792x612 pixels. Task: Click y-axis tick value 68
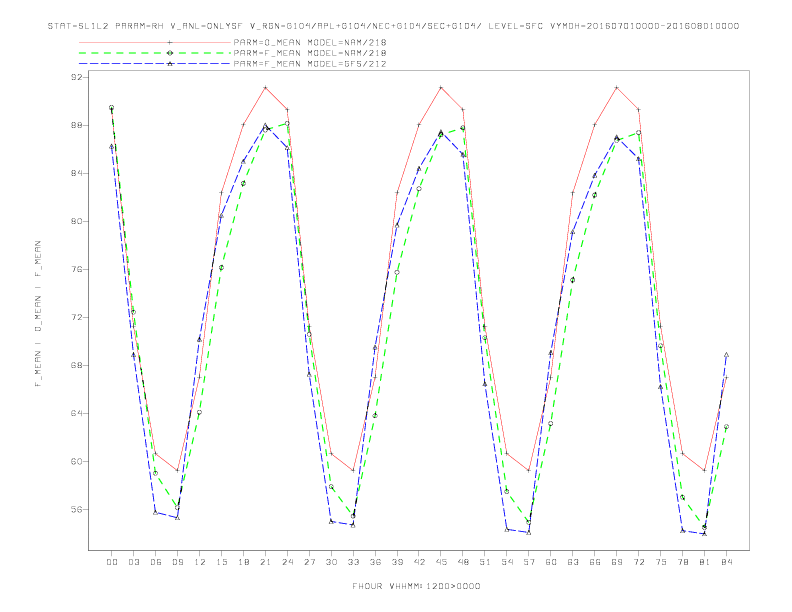[79, 365]
